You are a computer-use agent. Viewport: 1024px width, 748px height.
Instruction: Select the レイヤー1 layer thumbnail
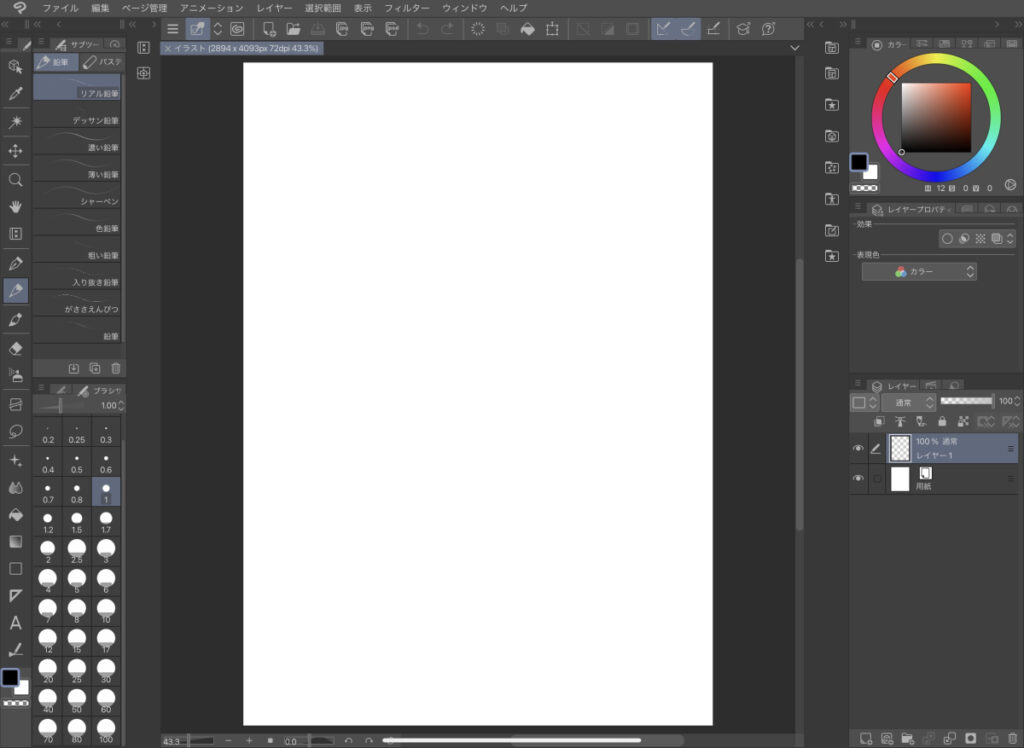click(x=900, y=449)
